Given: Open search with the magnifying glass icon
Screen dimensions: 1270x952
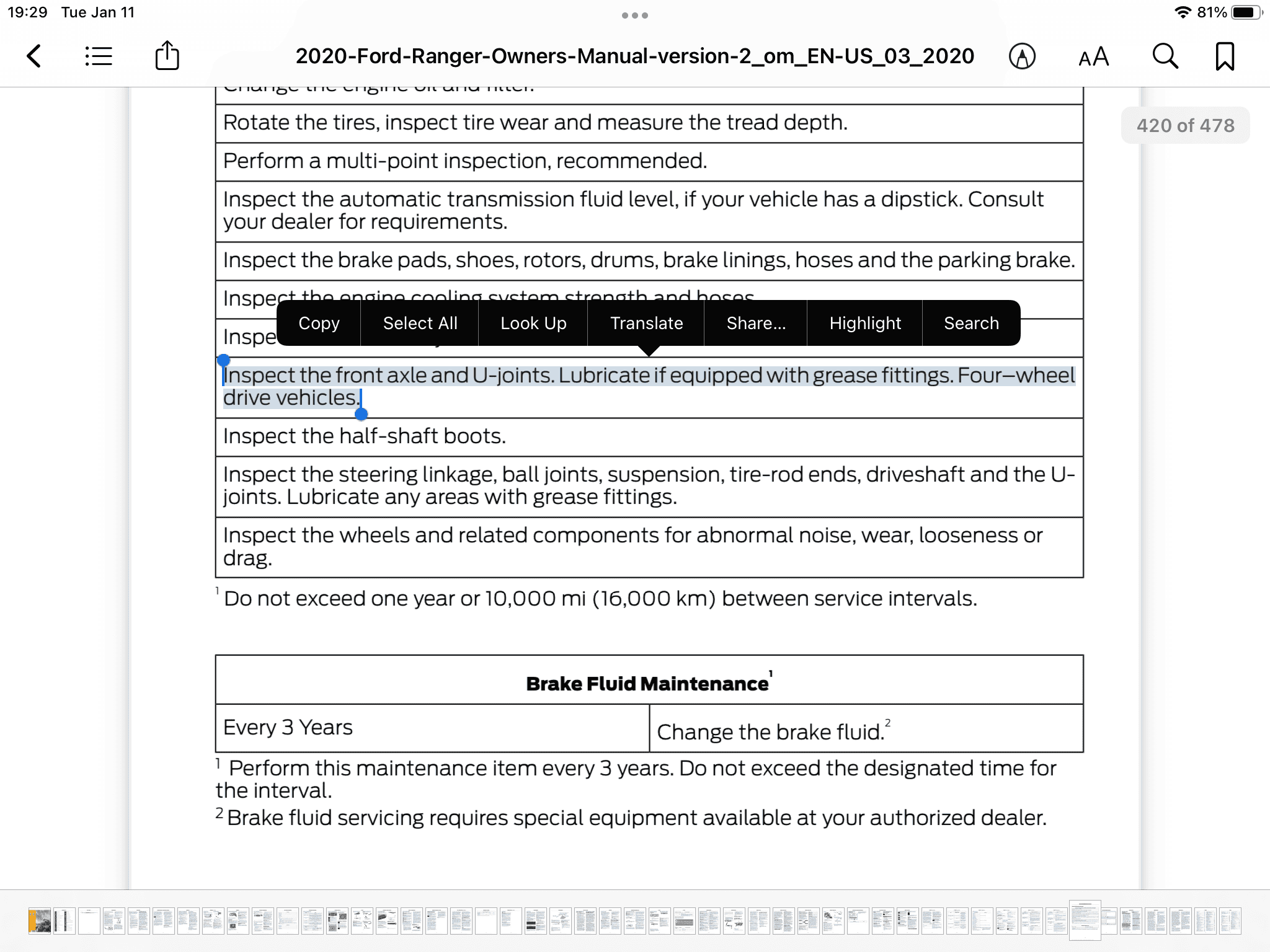Looking at the screenshot, I should click(x=1165, y=56).
